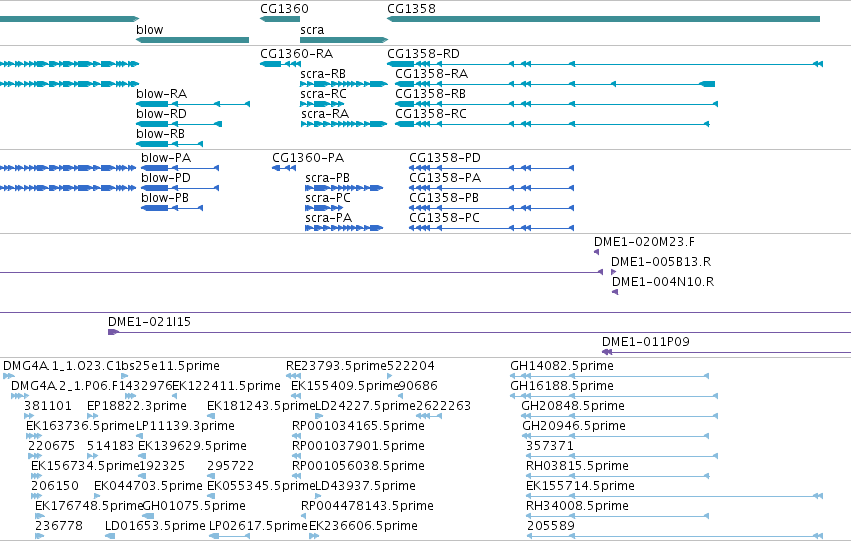The image size is (851, 541).
Task: Select the CG1360 gene label
Action: pos(284,9)
